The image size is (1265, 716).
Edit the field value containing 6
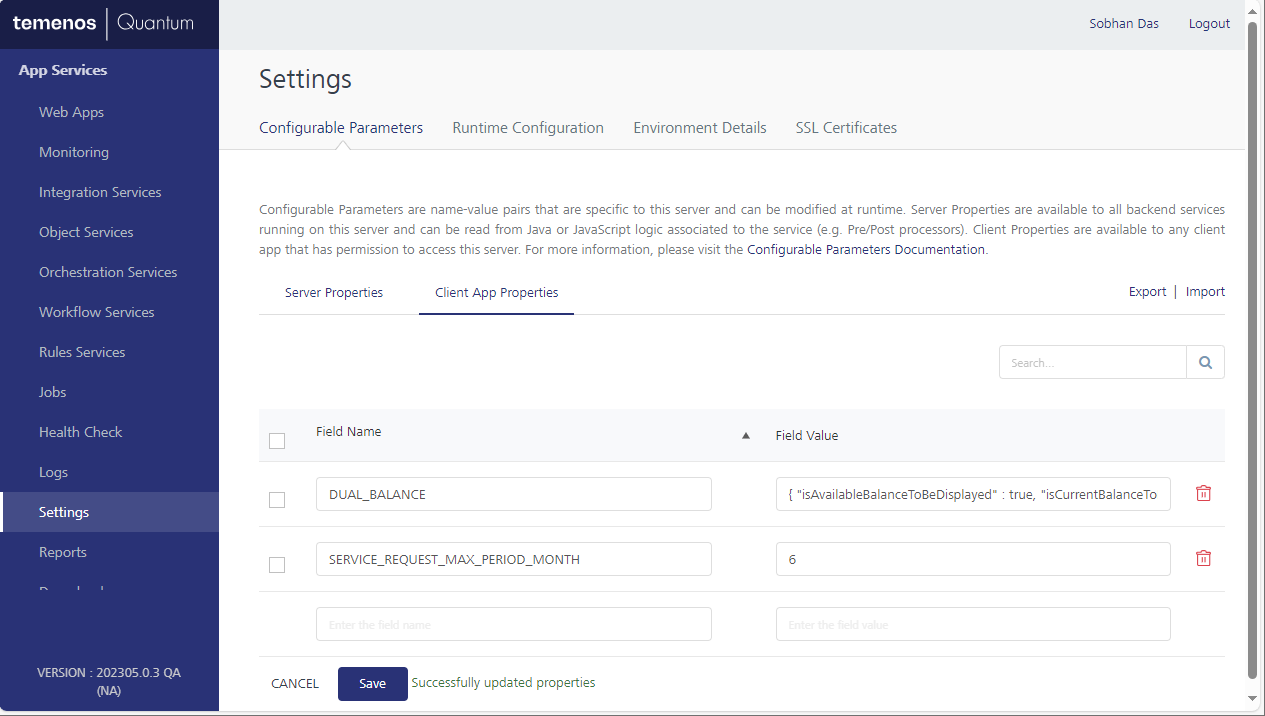(973, 559)
